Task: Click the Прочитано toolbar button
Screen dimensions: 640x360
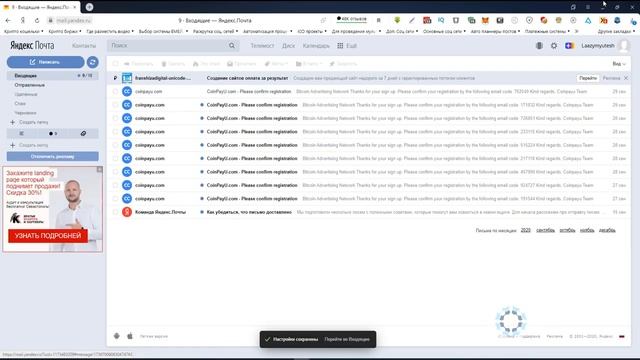Action: [x=242, y=64]
